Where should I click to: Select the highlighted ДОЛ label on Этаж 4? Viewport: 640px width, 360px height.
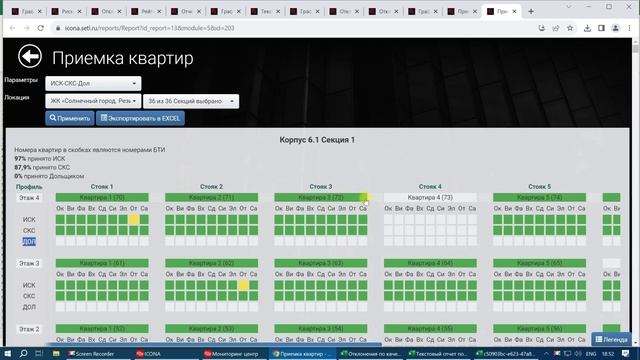pos(29,242)
